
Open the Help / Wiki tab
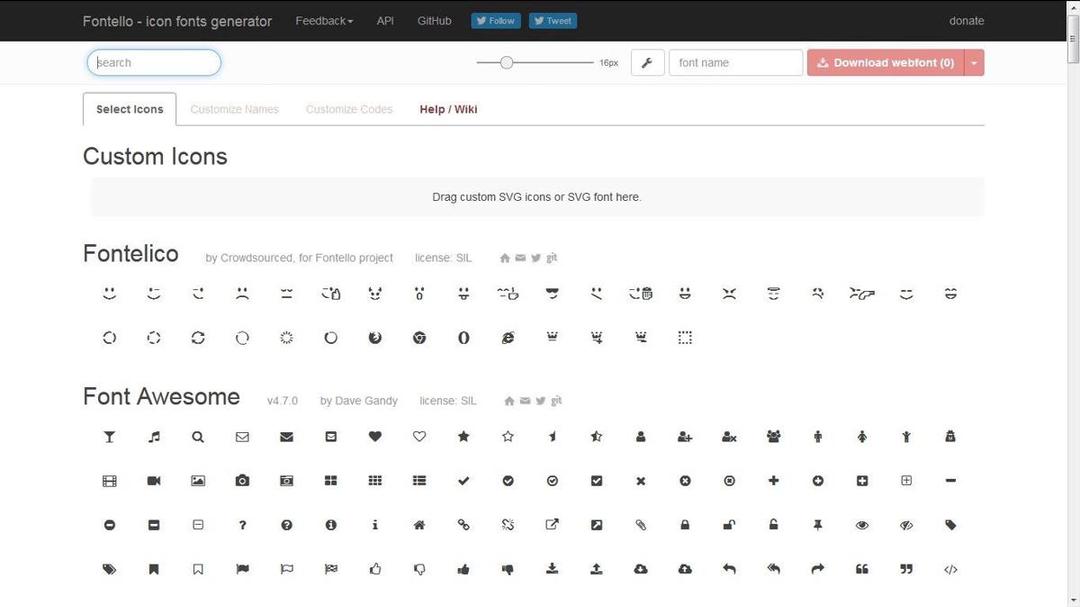tap(448, 110)
